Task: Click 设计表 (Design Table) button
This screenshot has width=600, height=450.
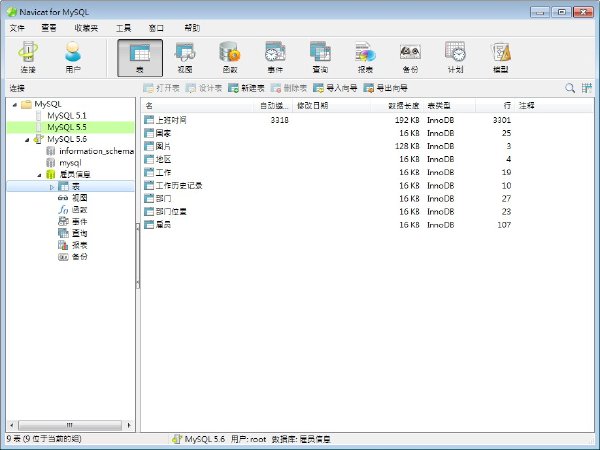Action: tap(204, 88)
